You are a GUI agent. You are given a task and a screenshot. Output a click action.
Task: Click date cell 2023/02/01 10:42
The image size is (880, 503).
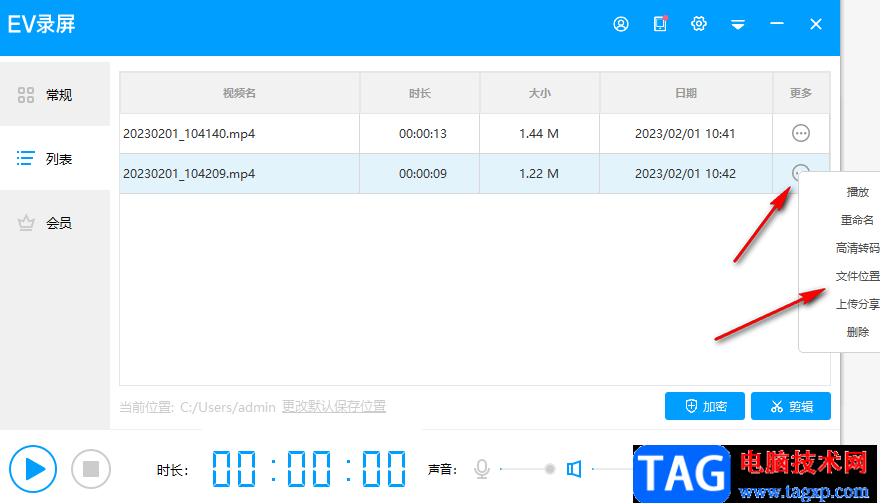(x=685, y=173)
